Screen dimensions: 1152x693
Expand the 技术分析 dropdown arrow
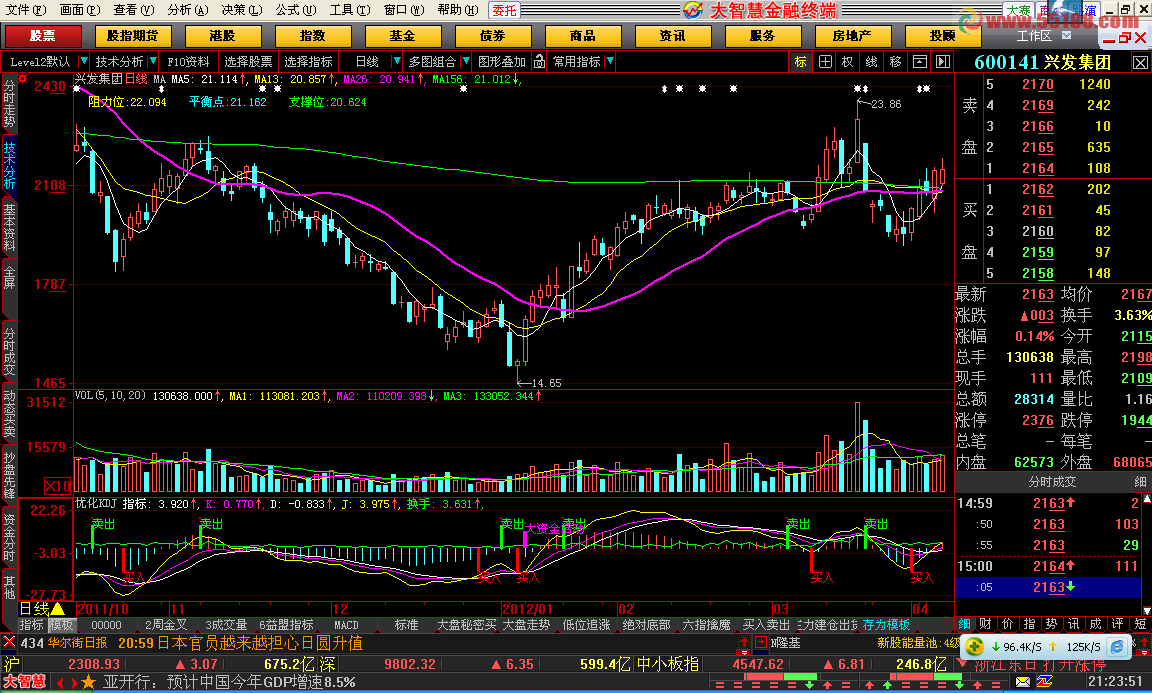(153, 61)
